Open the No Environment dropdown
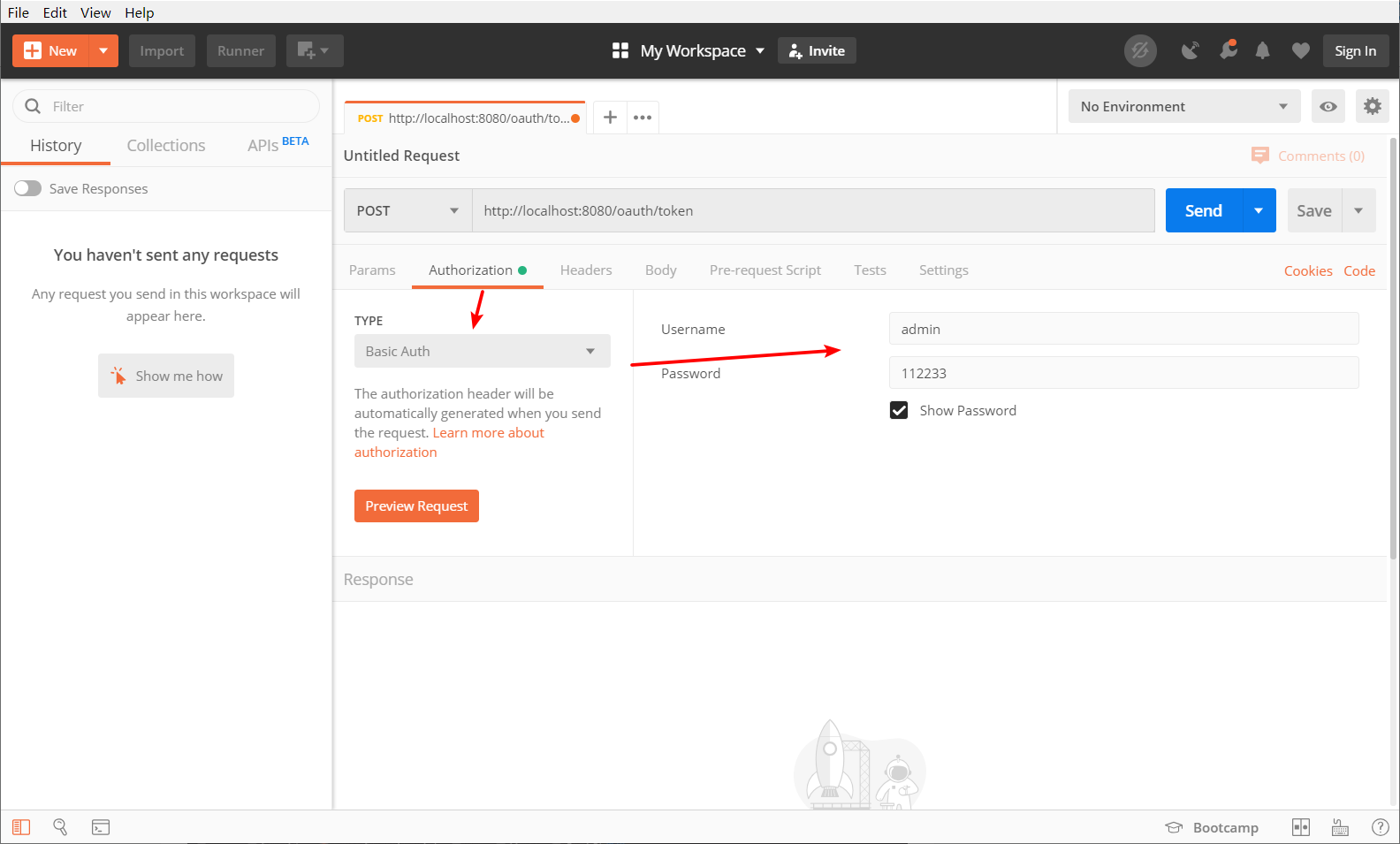This screenshot has width=1400, height=844. [1183, 107]
